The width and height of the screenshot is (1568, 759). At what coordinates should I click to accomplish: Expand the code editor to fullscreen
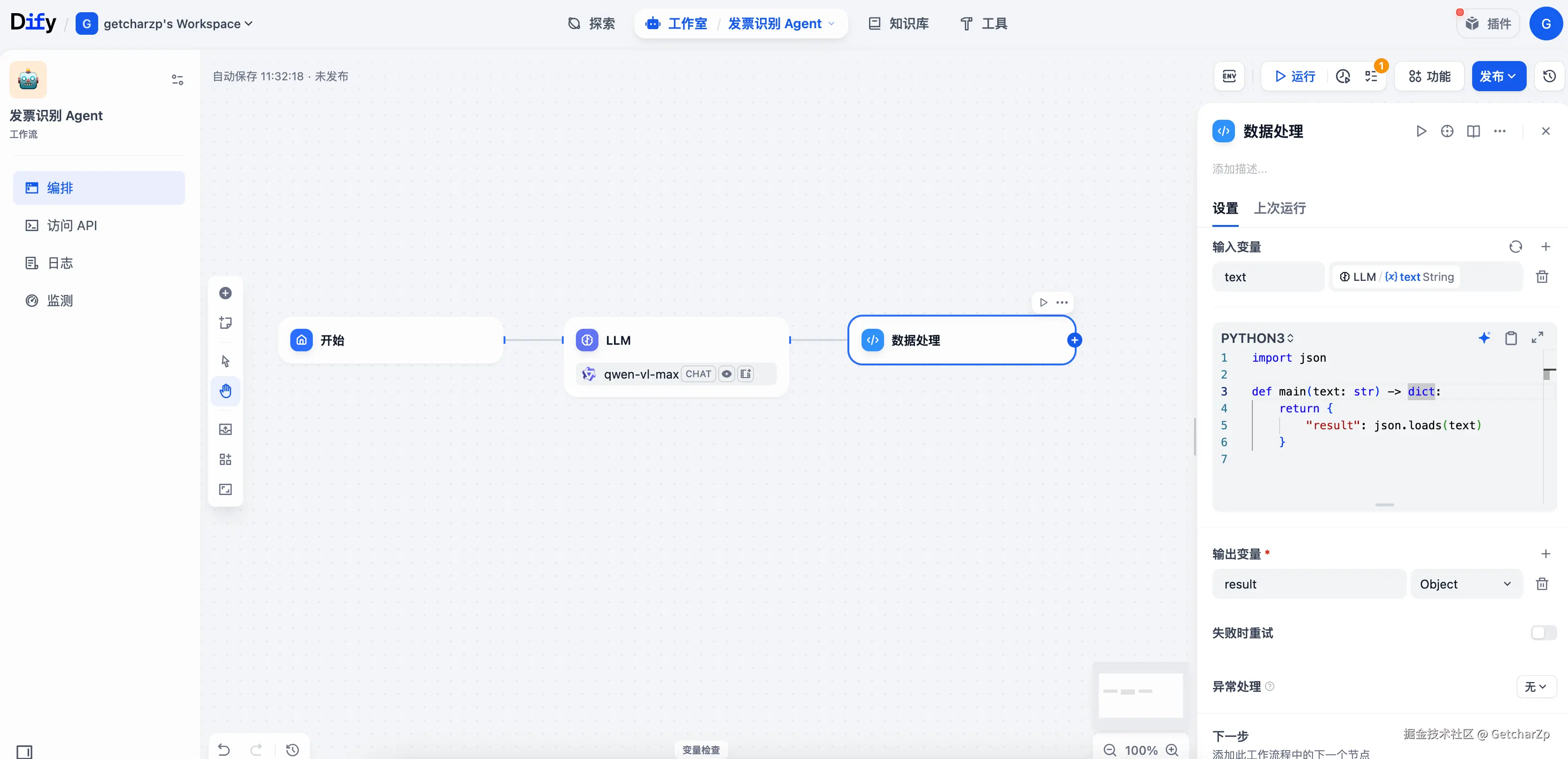point(1537,338)
